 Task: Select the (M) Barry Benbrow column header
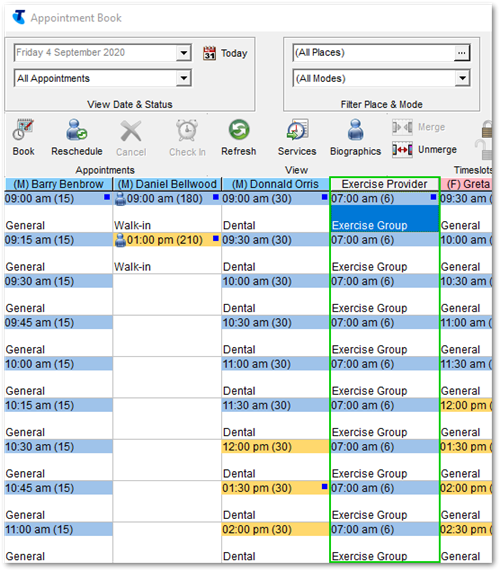tap(58, 184)
